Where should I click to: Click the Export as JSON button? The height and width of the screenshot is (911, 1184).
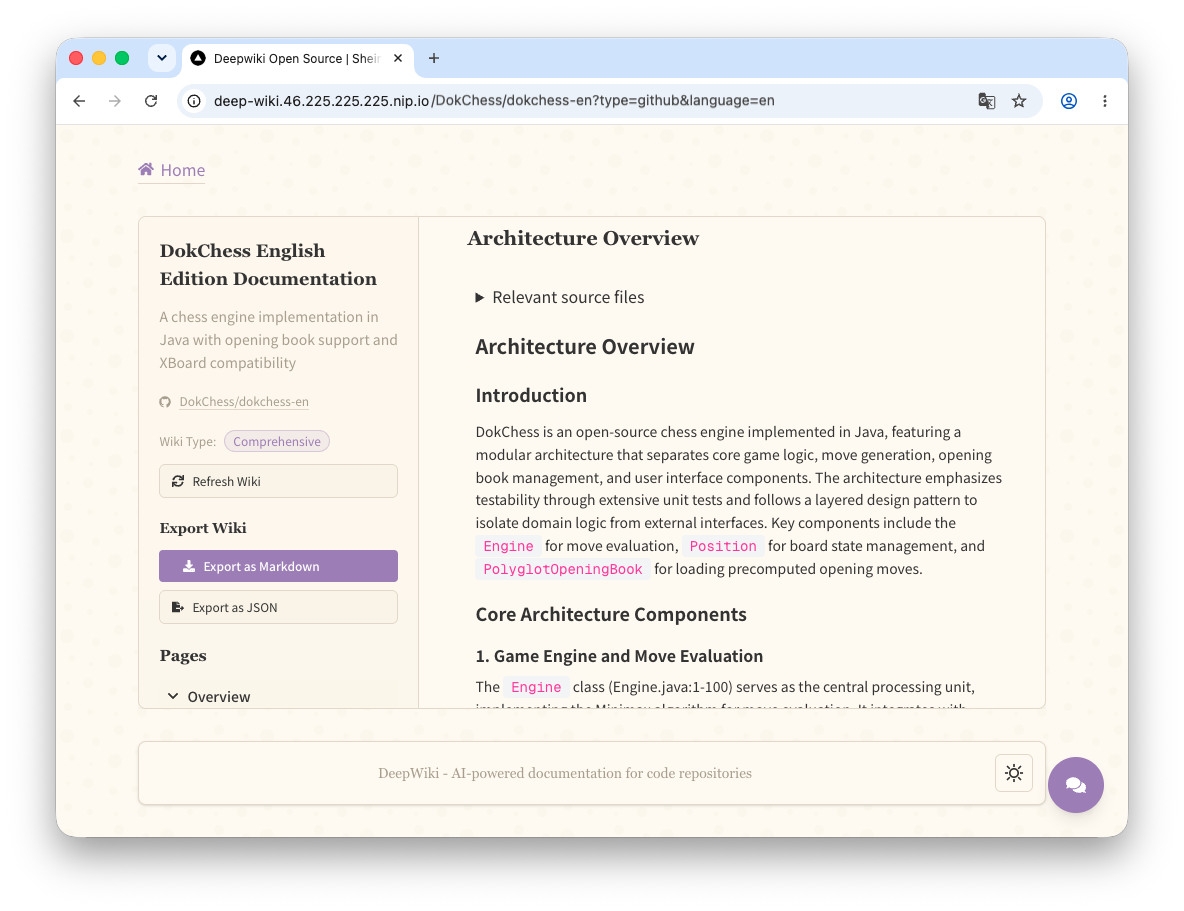279,607
